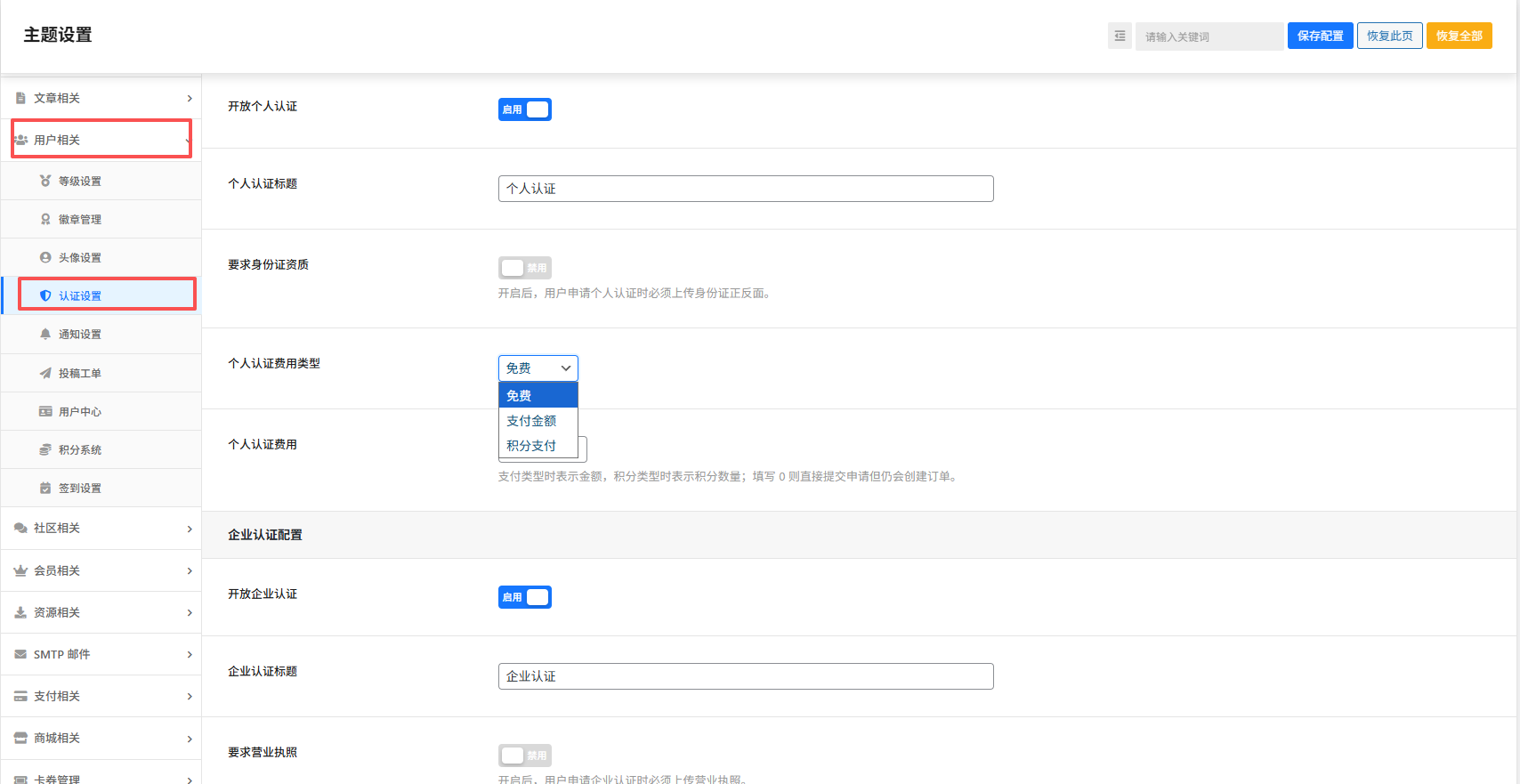1520x784 pixels.
Task: Choose 支付金额 from the dropdown list
Action: click(x=531, y=421)
